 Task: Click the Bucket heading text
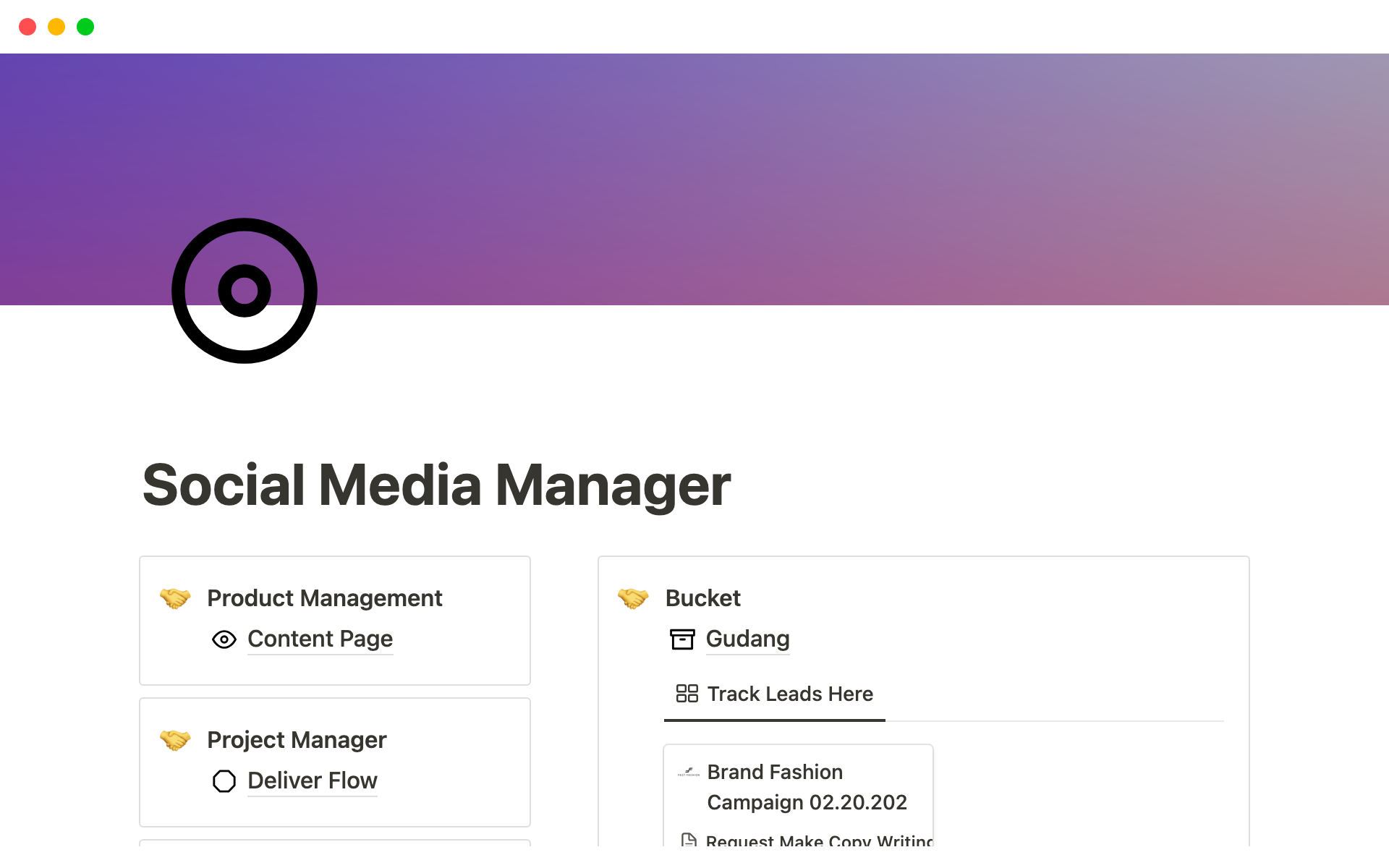[702, 598]
